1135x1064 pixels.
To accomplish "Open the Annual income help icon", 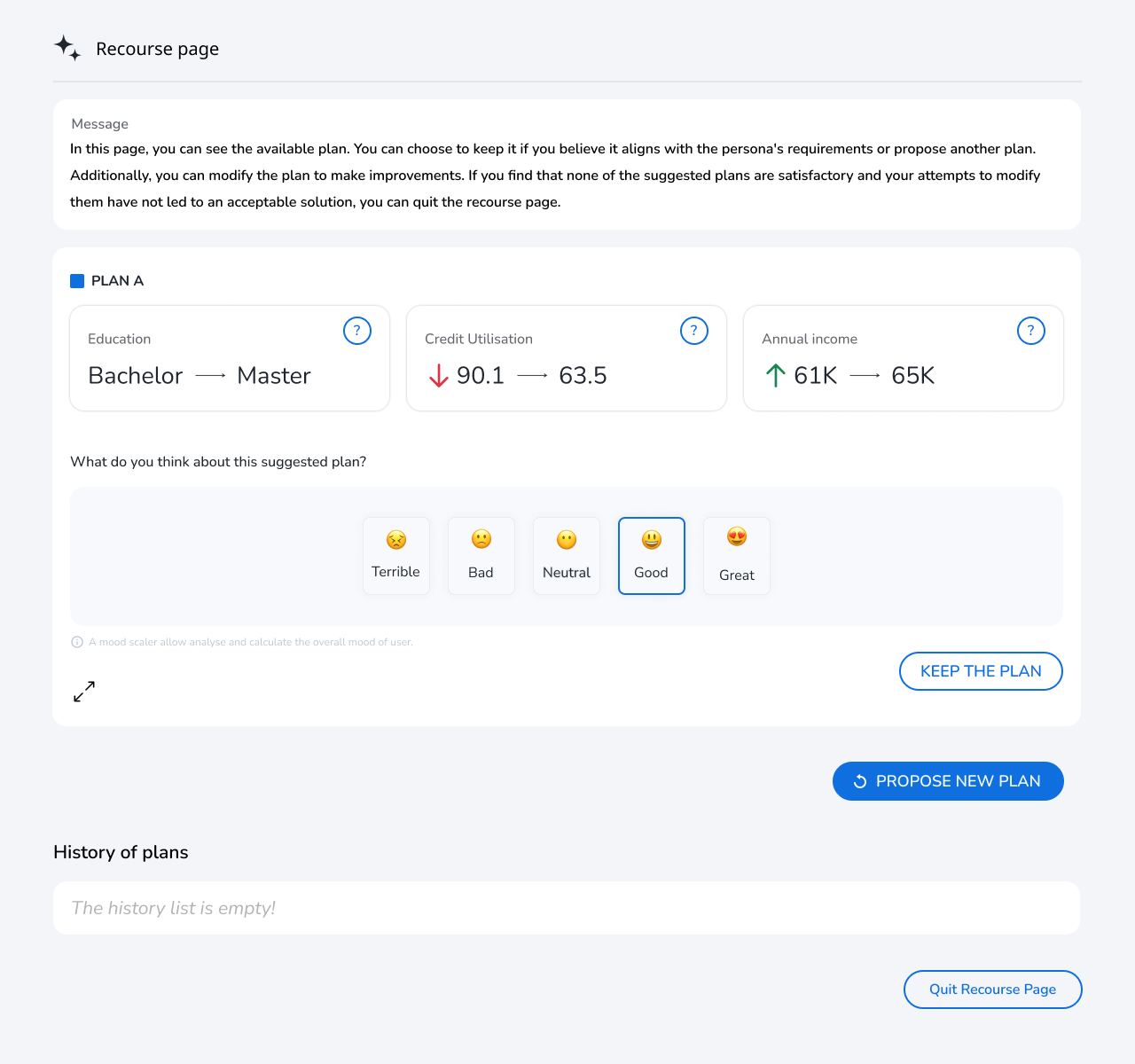I will (x=1031, y=331).
